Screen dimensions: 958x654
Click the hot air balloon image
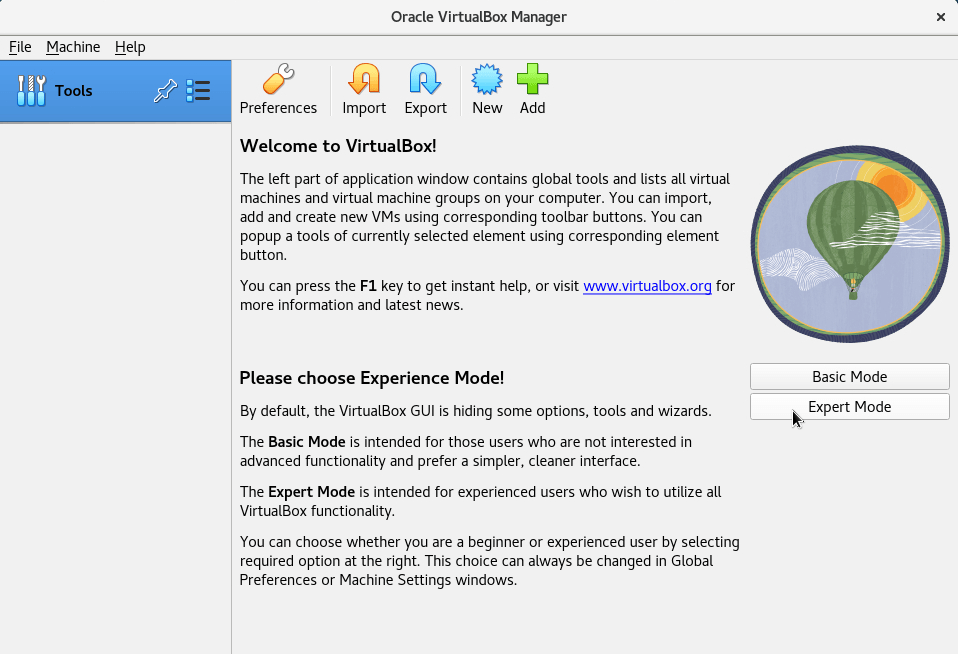tap(850, 244)
